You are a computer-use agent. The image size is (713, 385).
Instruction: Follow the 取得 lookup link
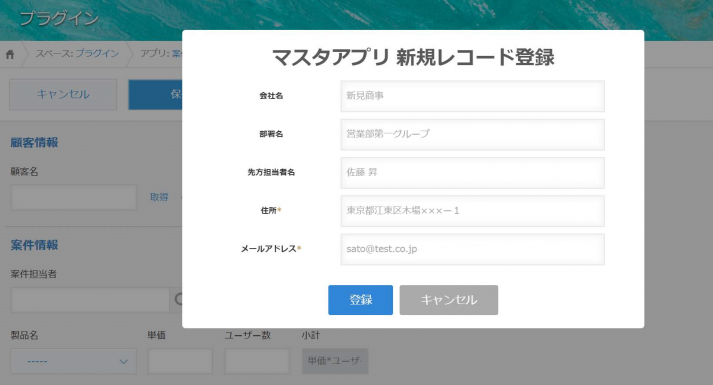pyautogui.click(x=159, y=197)
